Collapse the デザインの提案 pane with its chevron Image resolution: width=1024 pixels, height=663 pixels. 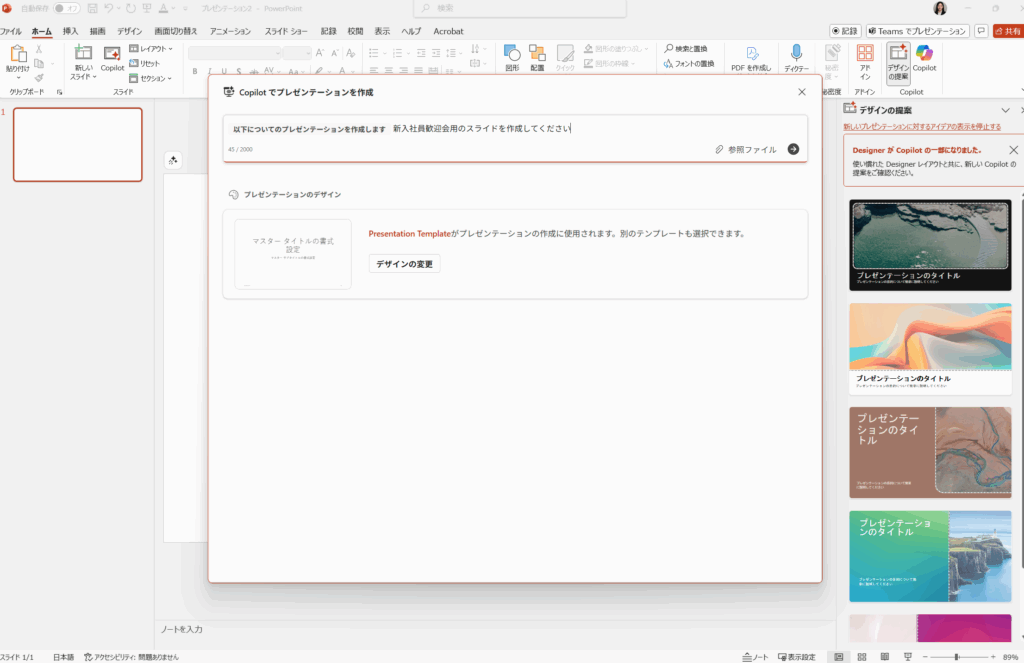(x=1006, y=110)
